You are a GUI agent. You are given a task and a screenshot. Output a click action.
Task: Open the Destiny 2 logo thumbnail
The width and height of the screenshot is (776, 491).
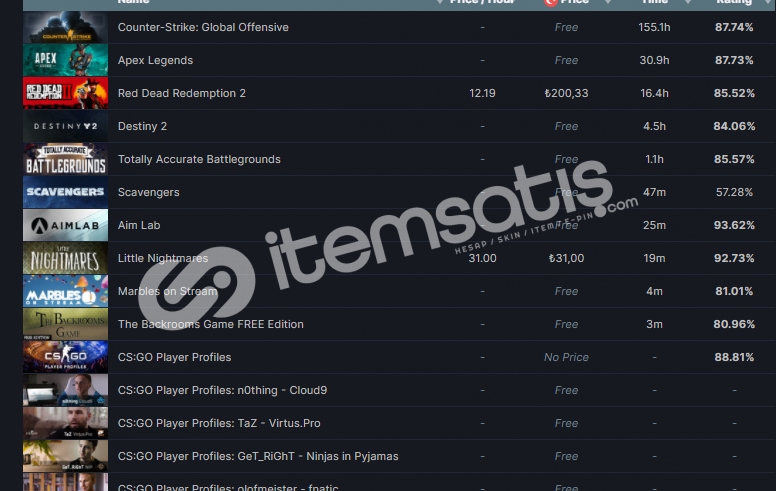65,126
